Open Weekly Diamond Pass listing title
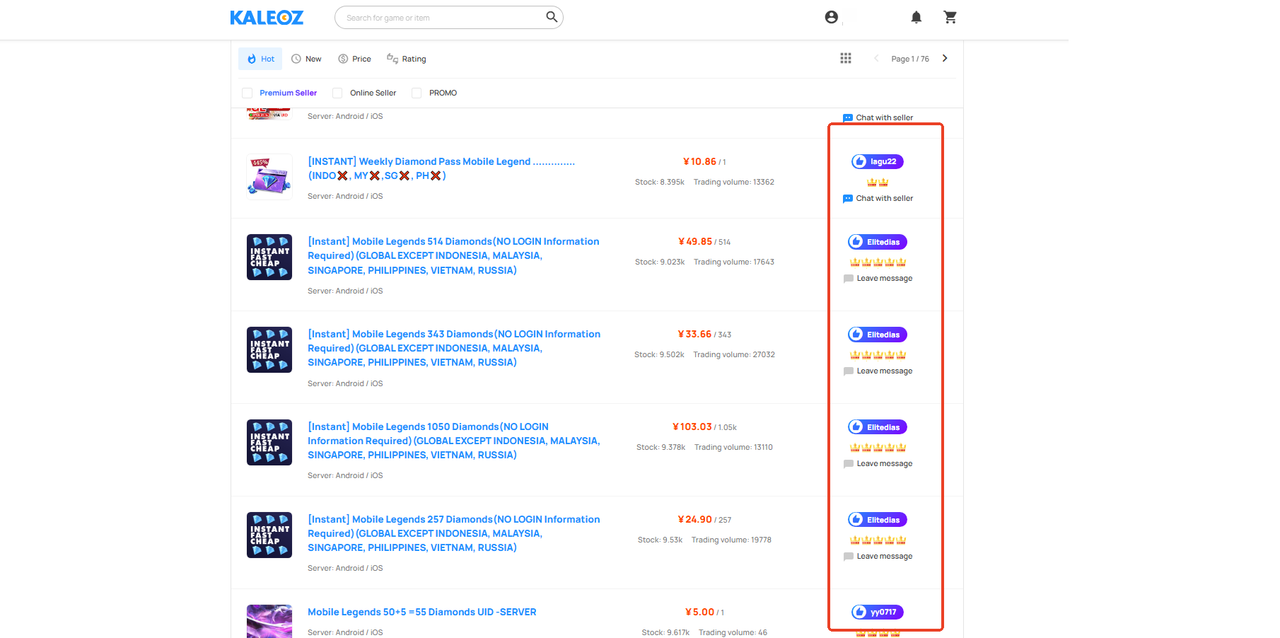This screenshot has width=1280, height=638. (x=441, y=168)
